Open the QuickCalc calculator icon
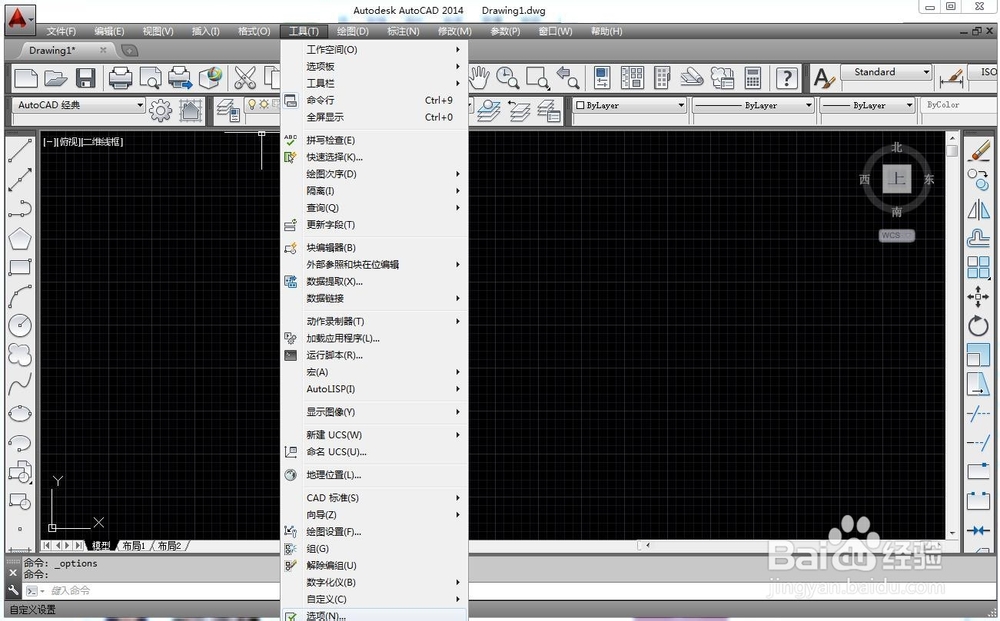The image size is (1000, 621). tap(753, 78)
